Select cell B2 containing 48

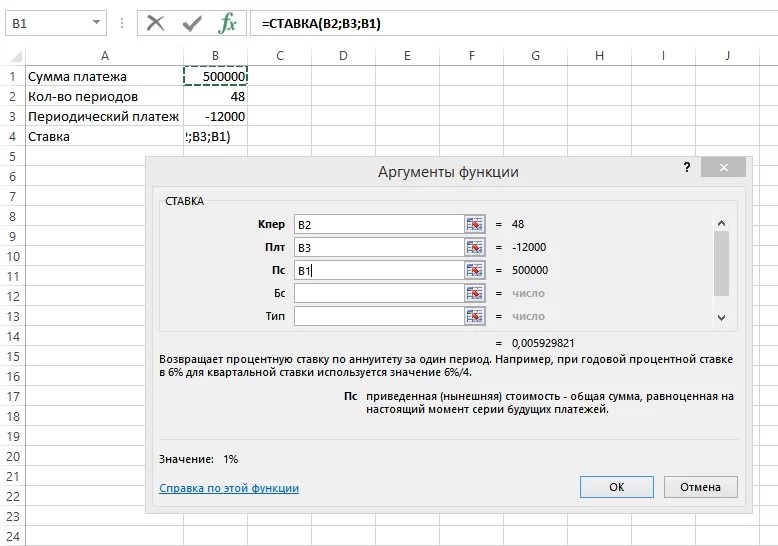(x=215, y=96)
